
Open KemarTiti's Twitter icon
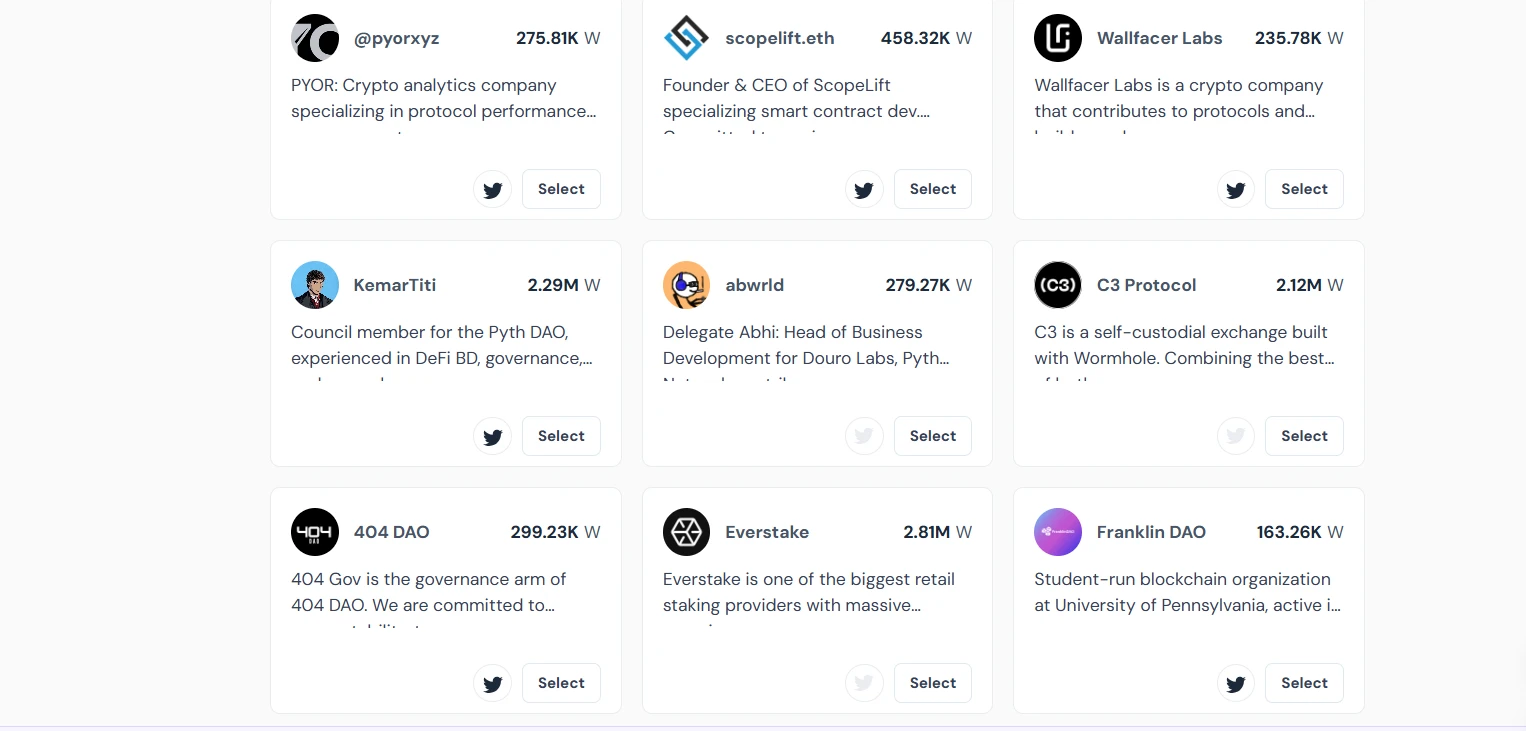(492, 436)
